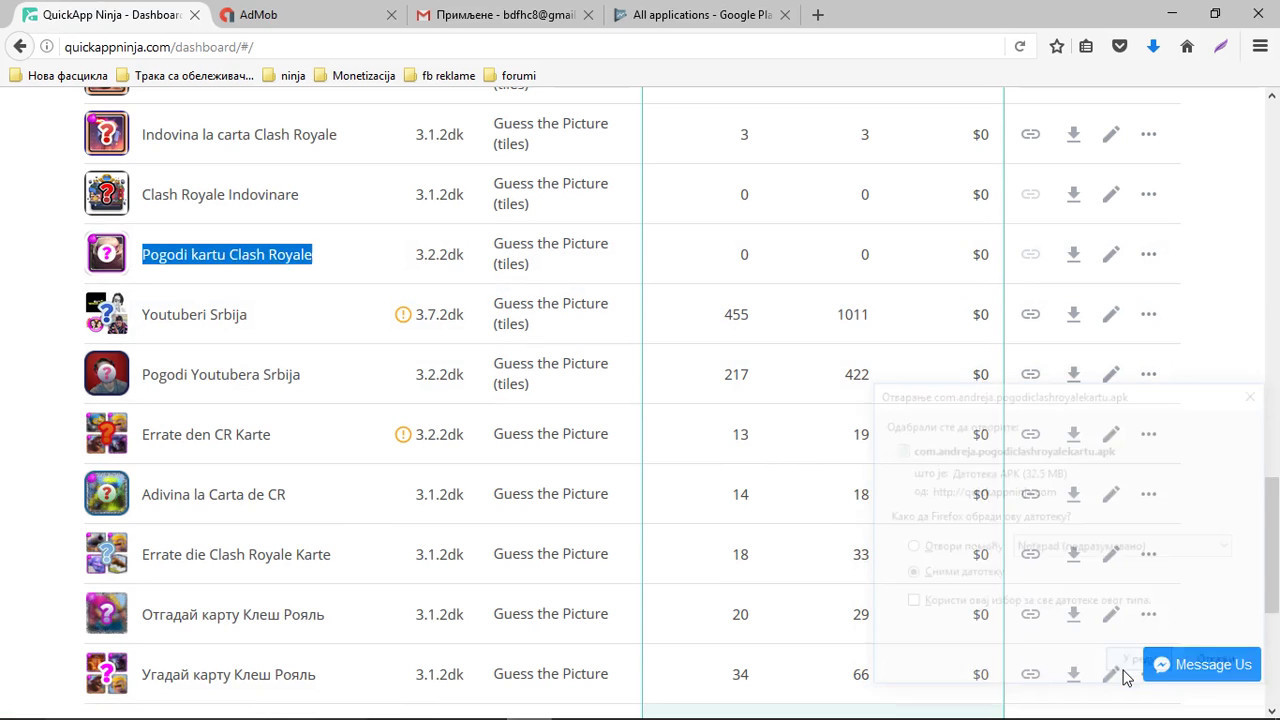Edit Indovina la carta Clash Royale app
Image resolution: width=1280 pixels, height=720 pixels.
point(1111,134)
